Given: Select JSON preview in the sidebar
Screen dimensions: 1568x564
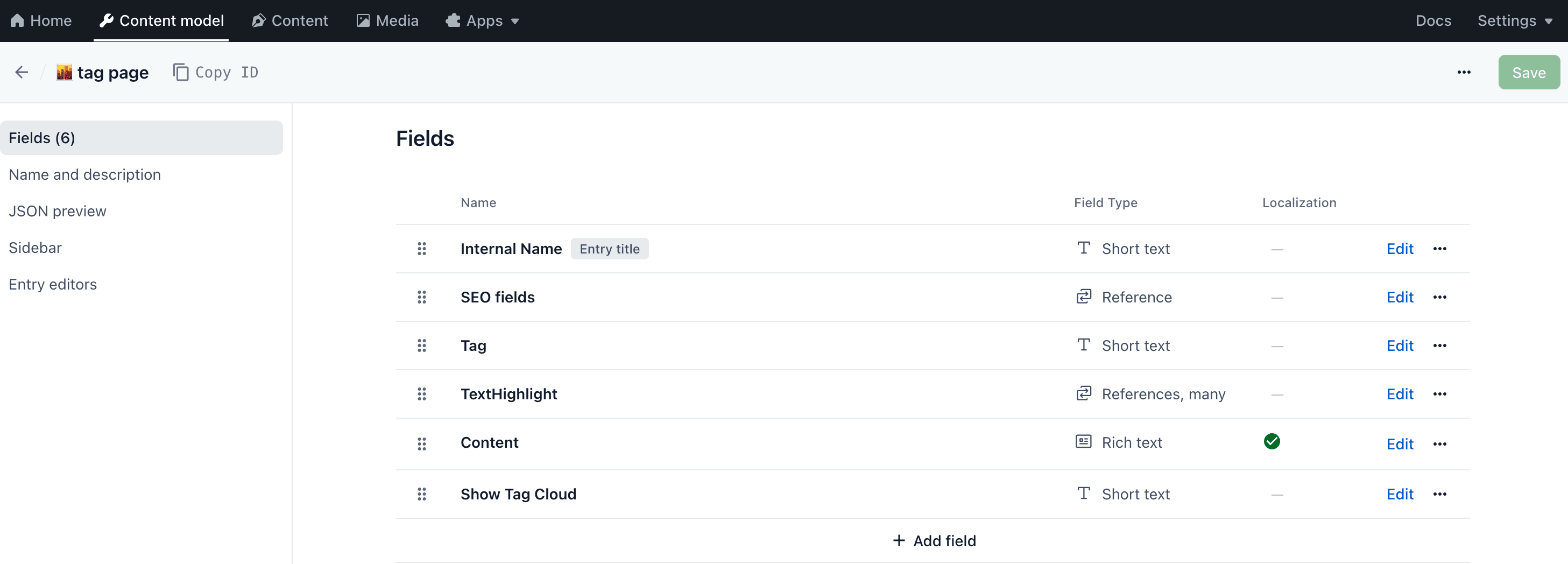Looking at the screenshot, I should (57, 211).
